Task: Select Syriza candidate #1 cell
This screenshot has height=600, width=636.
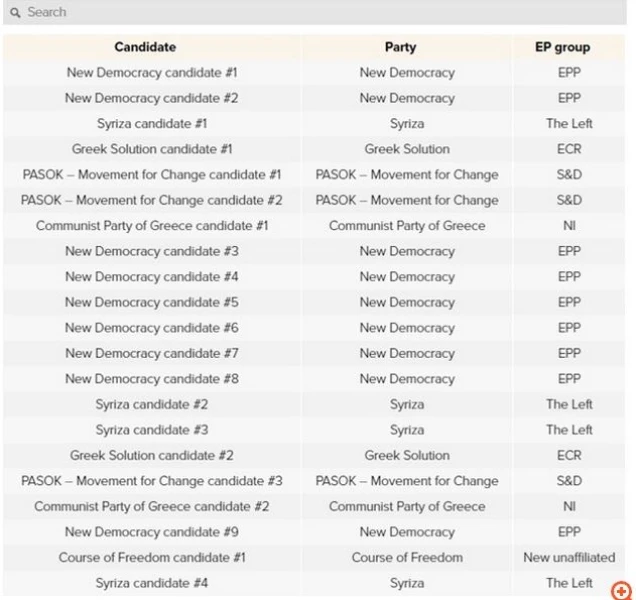Action: click(152, 124)
